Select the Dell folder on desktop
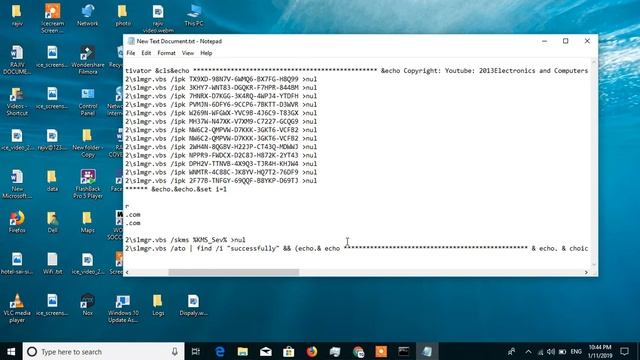Viewport: 640px width, 360px height. tap(52, 222)
